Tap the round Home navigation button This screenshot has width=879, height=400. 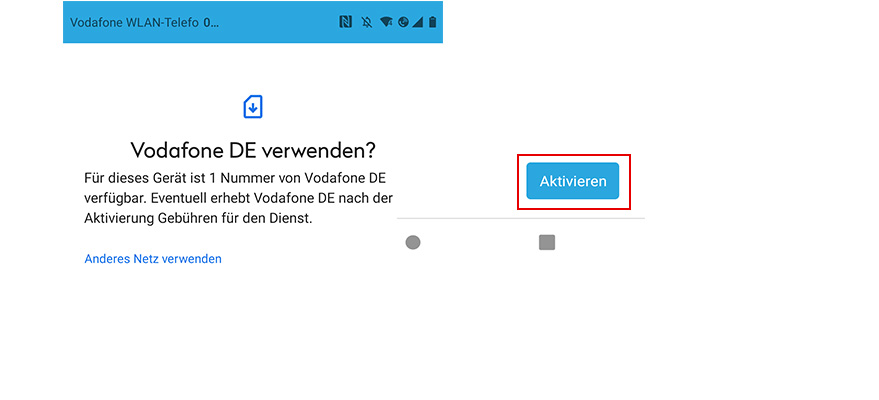413,243
